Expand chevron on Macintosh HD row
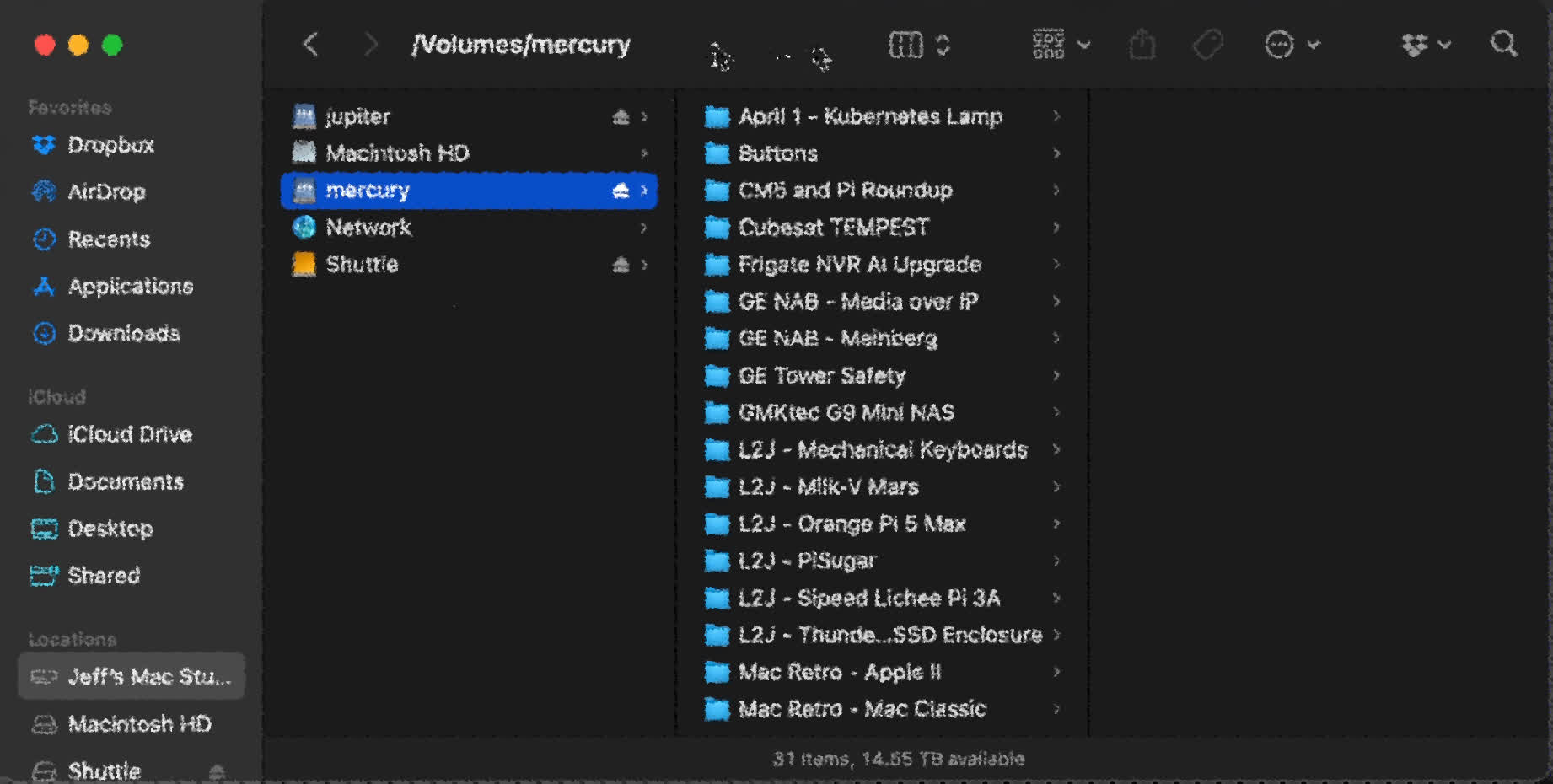 point(643,153)
